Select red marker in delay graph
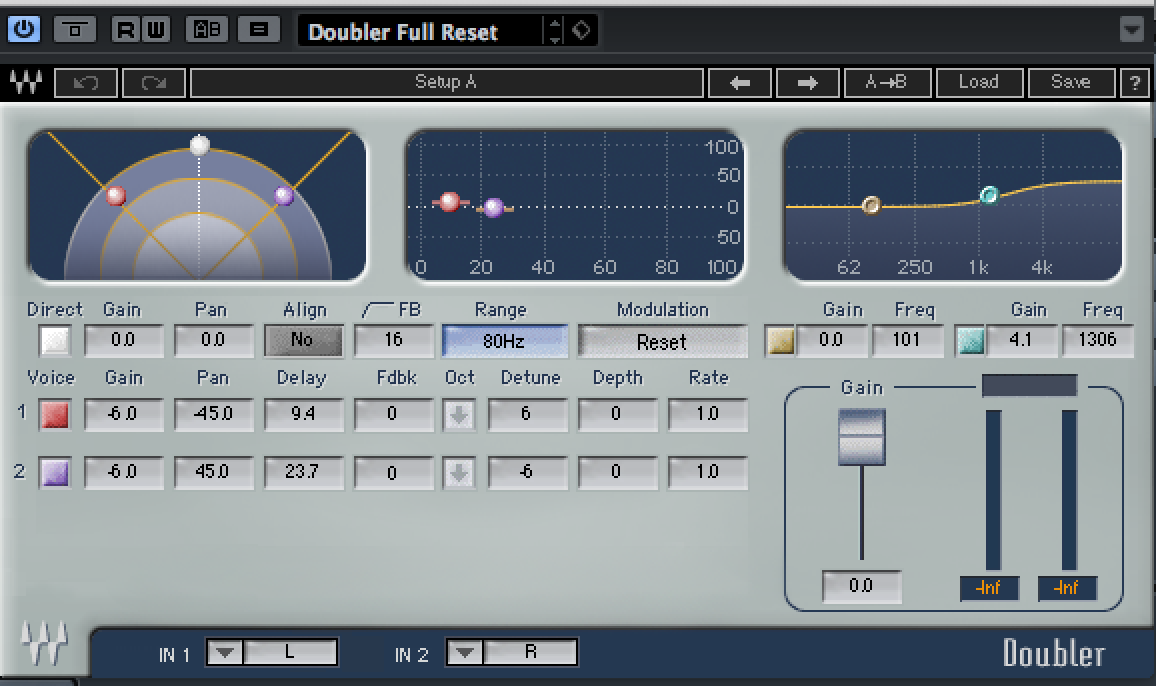The width and height of the screenshot is (1156, 686). click(x=450, y=201)
